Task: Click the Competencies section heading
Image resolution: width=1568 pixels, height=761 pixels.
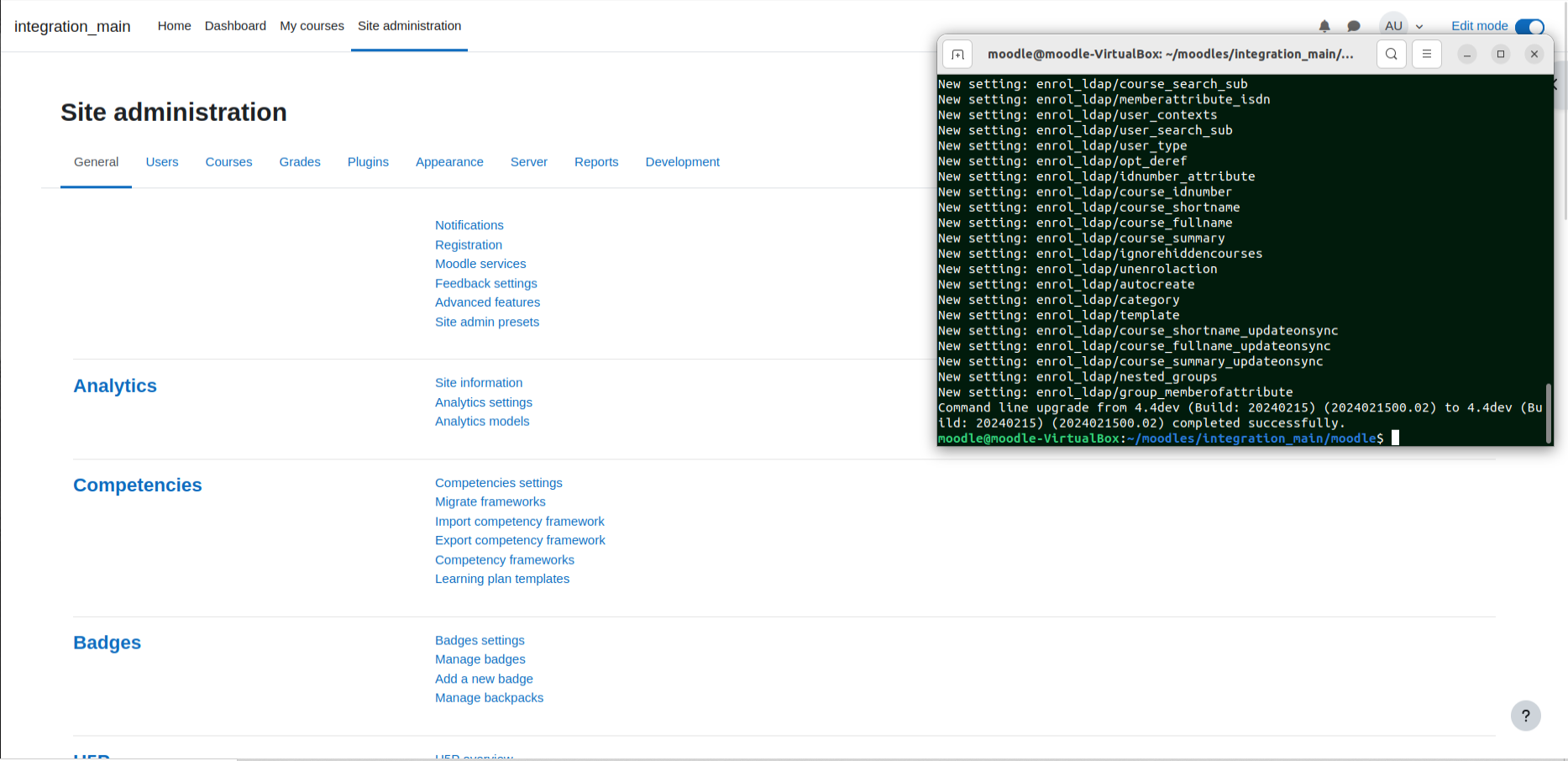Action: coord(138,485)
